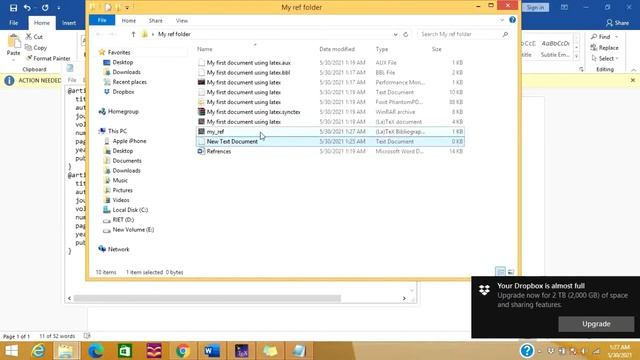Click the Word Save icon
This screenshot has height=360, width=640.
[x=13, y=7]
